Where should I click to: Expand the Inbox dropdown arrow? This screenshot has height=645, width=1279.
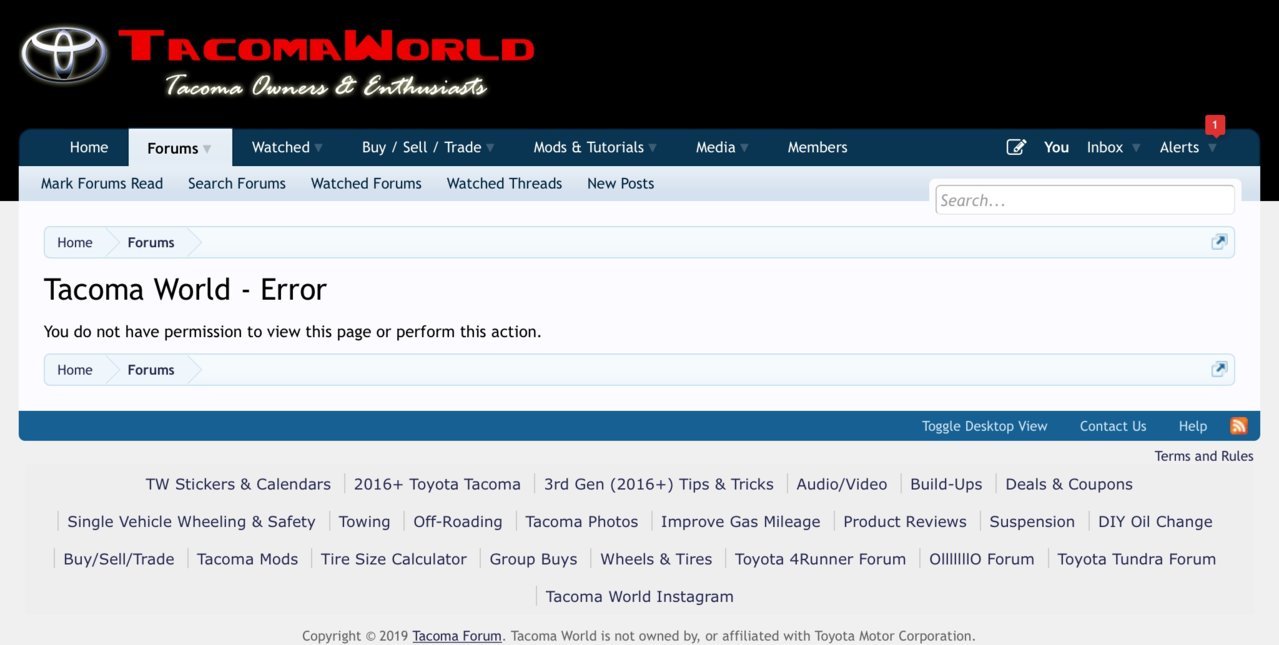1136,148
